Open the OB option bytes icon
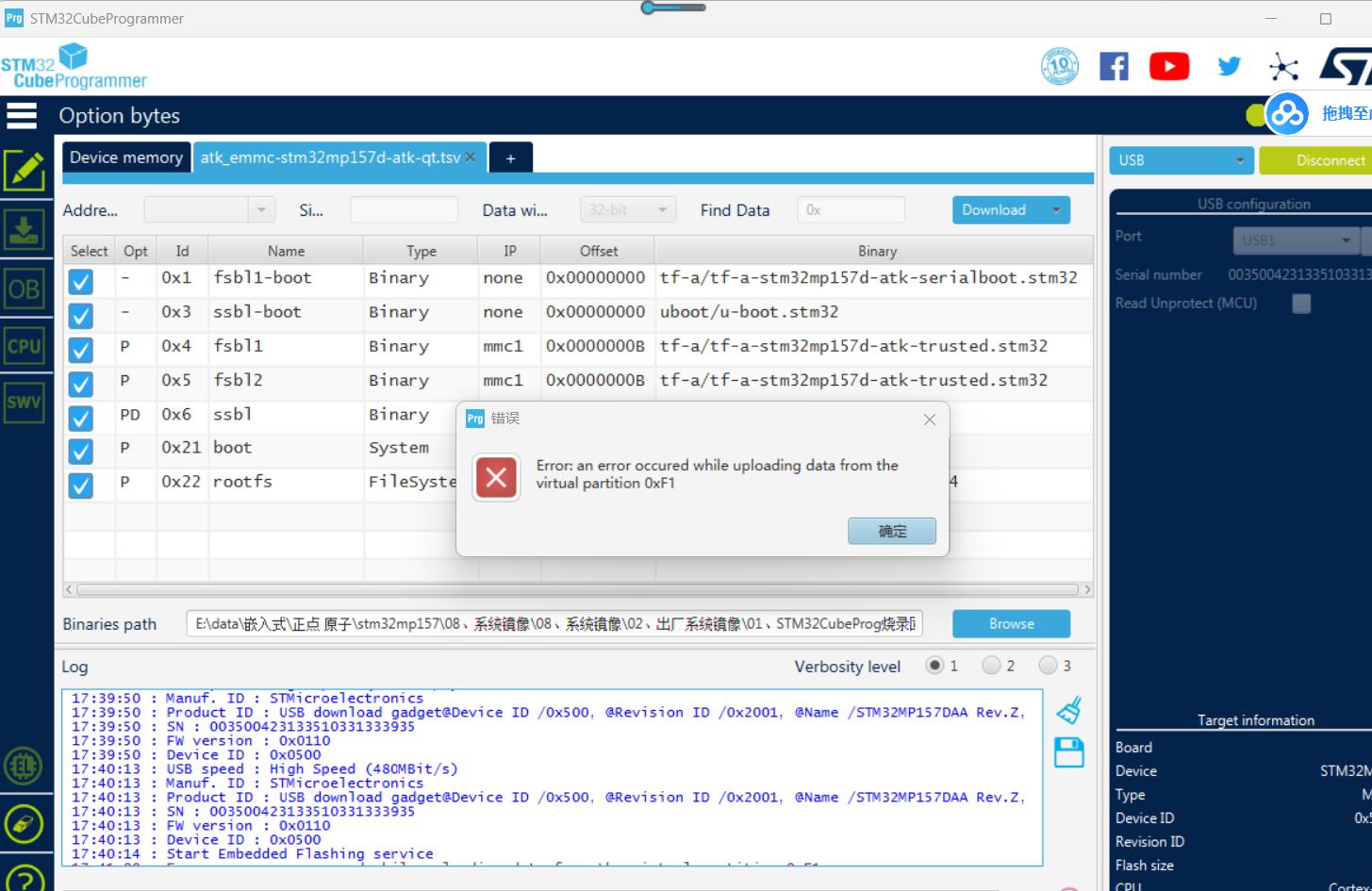Viewport: 1372px width, 891px height. 25,289
